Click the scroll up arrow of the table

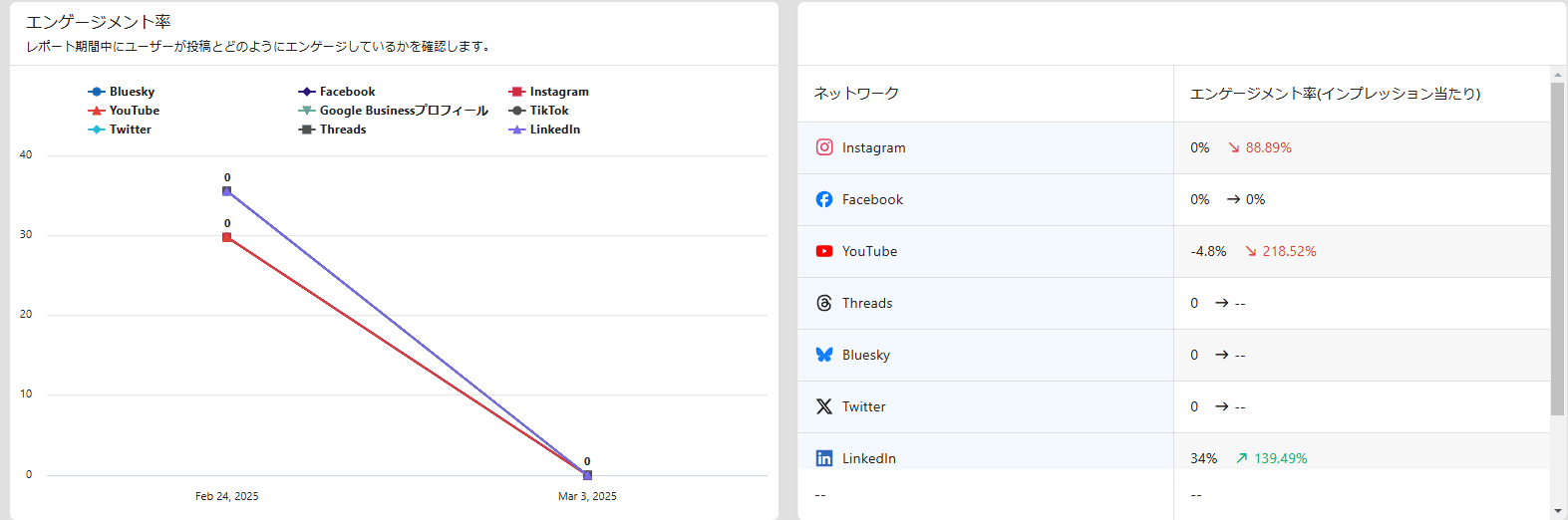click(1558, 75)
